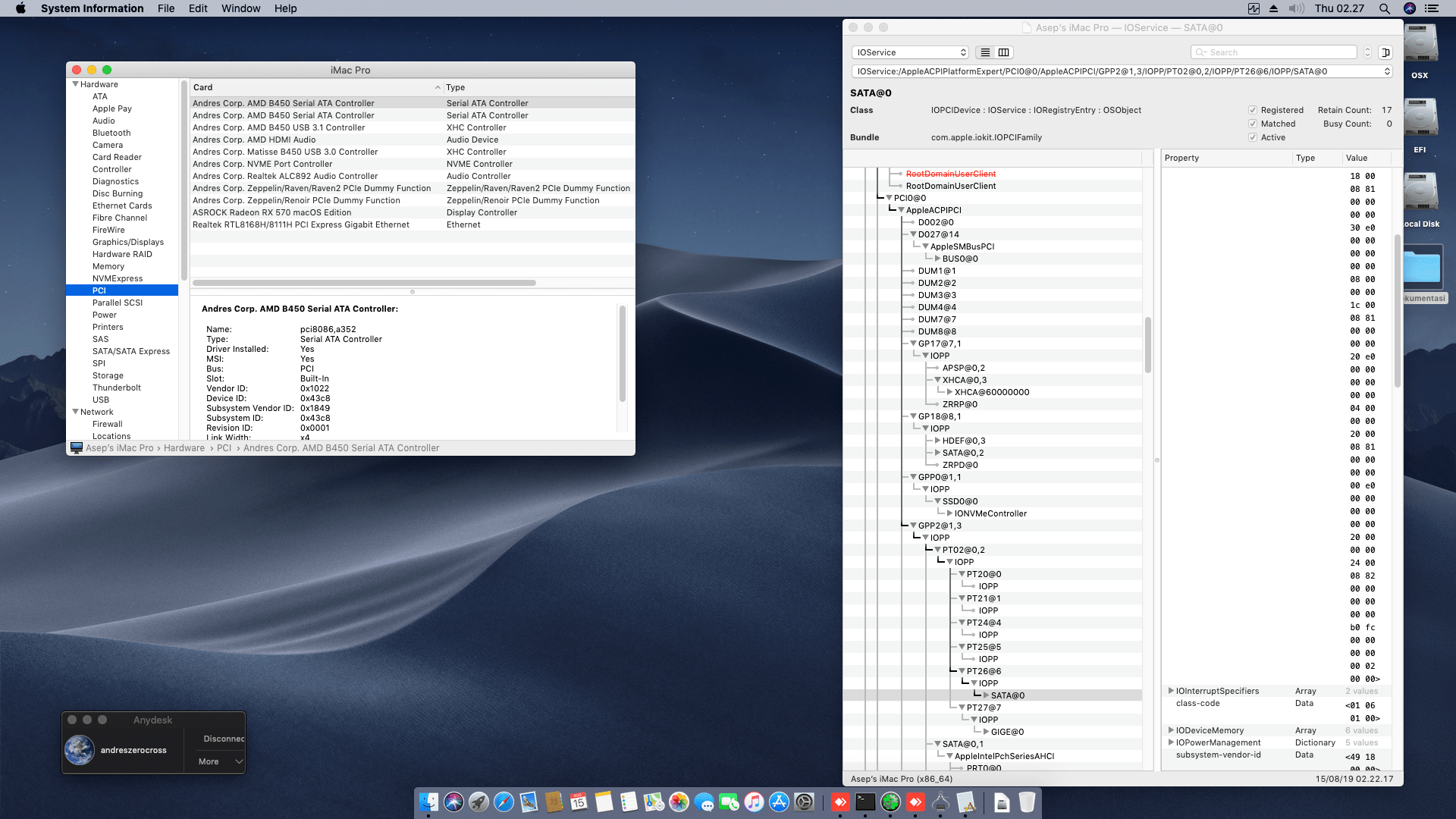Select NVMExpress in the sidebar
The width and height of the screenshot is (1456, 819).
click(118, 278)
